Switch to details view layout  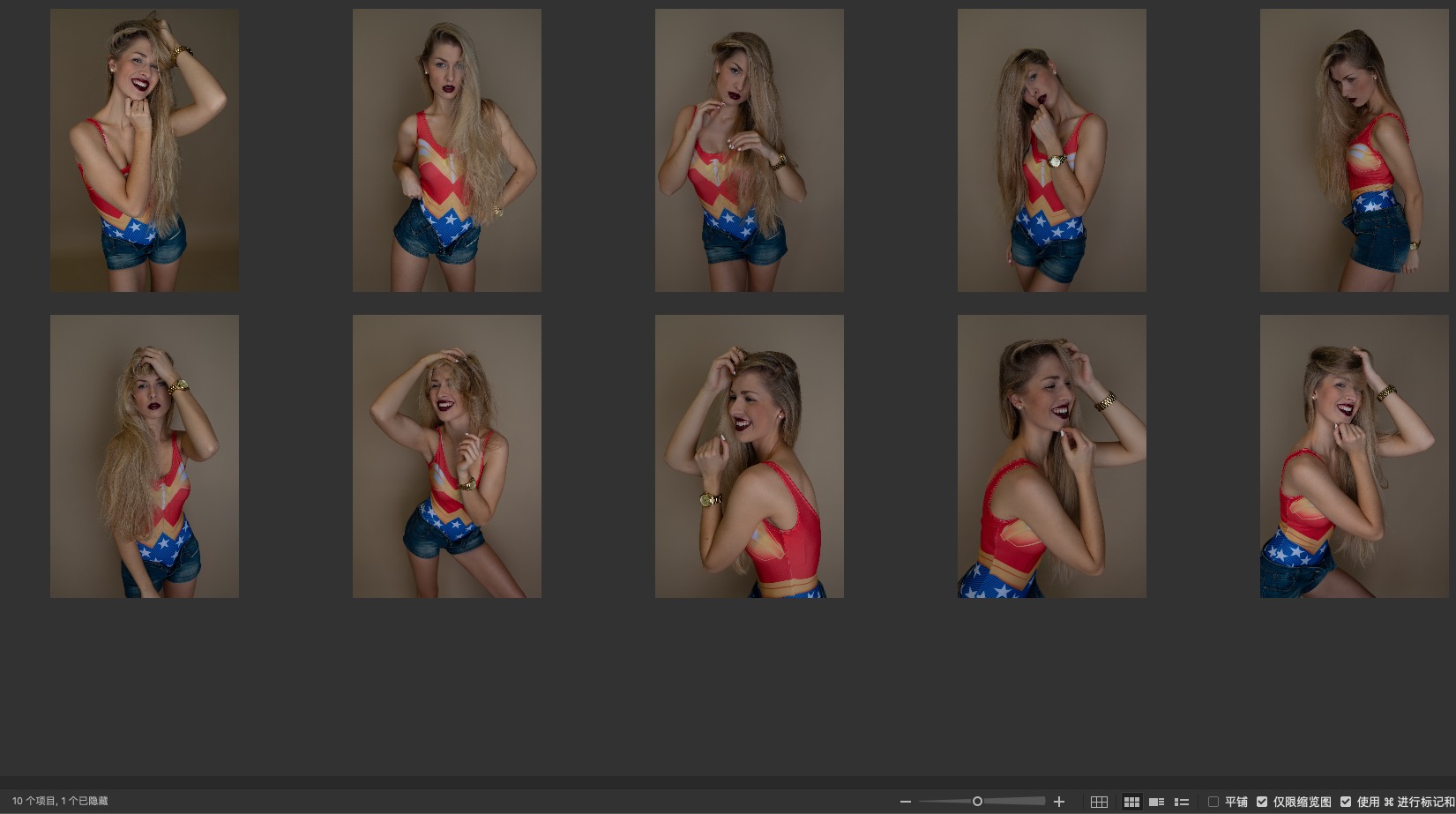pos(1156,802)
